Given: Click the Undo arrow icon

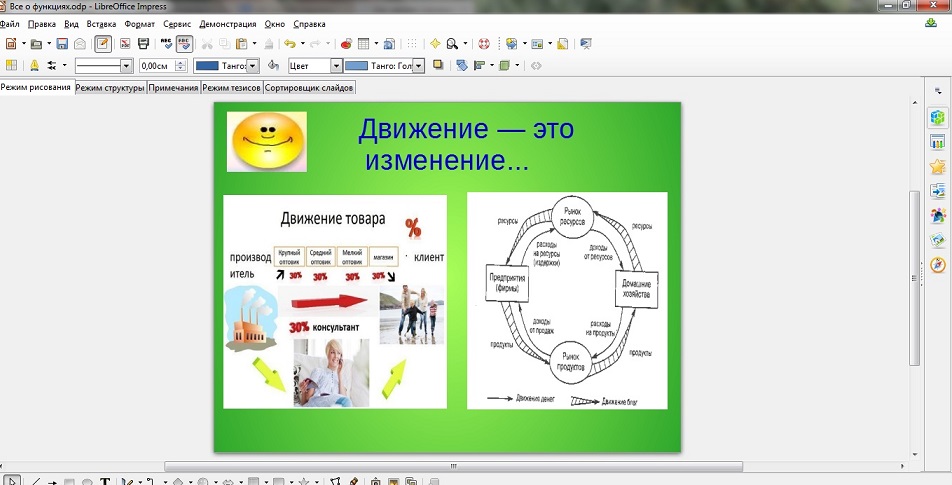Looking at the screenshot, I should [x=288, y=44].
